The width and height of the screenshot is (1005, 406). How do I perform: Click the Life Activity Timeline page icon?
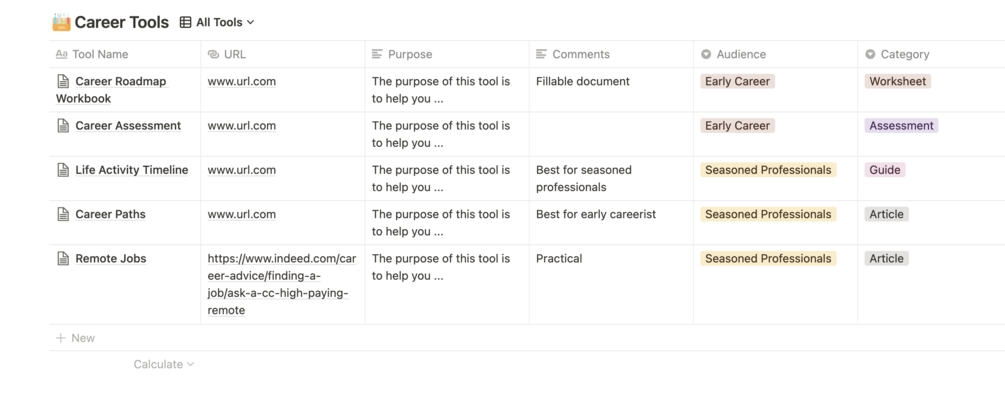pos(63,170)
